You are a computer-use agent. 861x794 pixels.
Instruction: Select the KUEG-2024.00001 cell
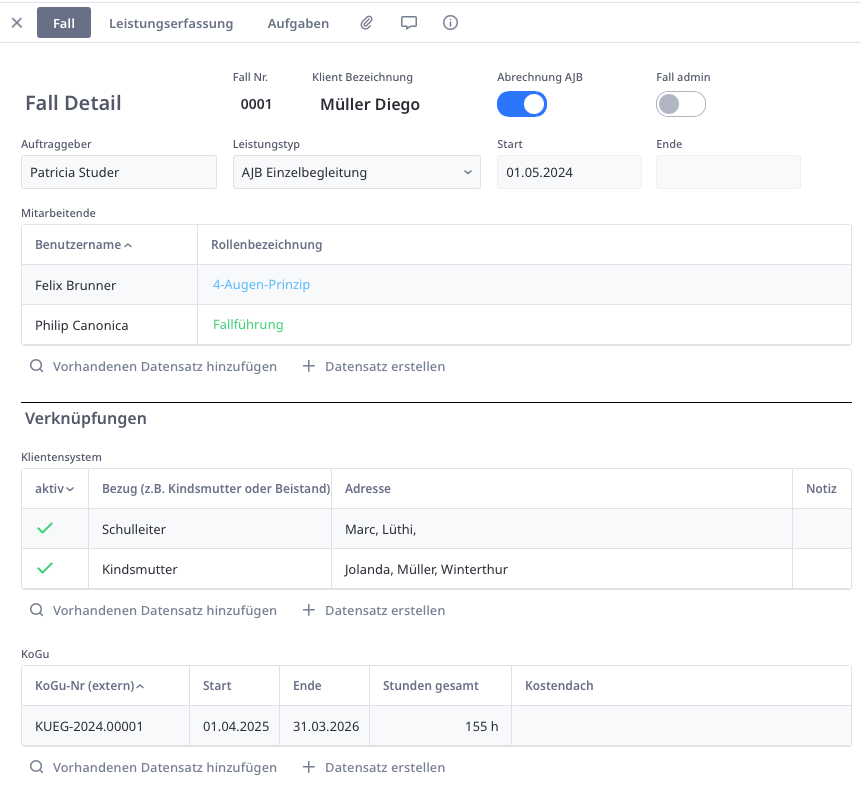click(x=105, y=726)
